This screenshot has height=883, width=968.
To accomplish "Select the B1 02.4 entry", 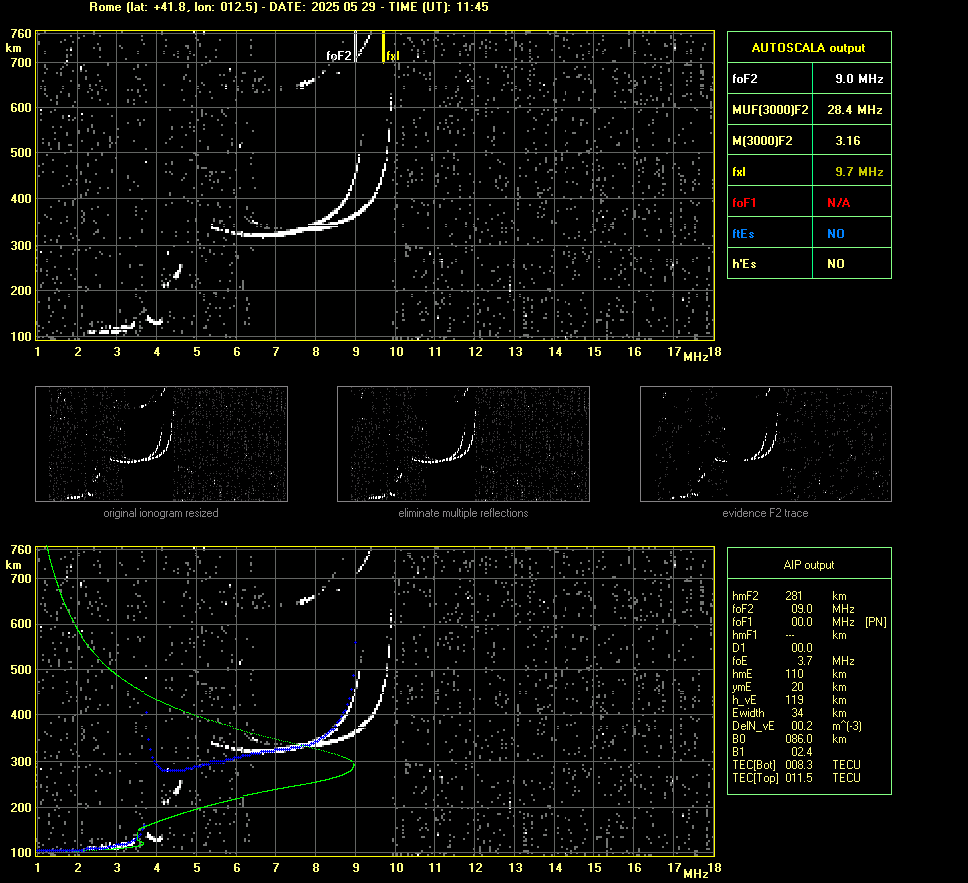I will tap(772, 751).
